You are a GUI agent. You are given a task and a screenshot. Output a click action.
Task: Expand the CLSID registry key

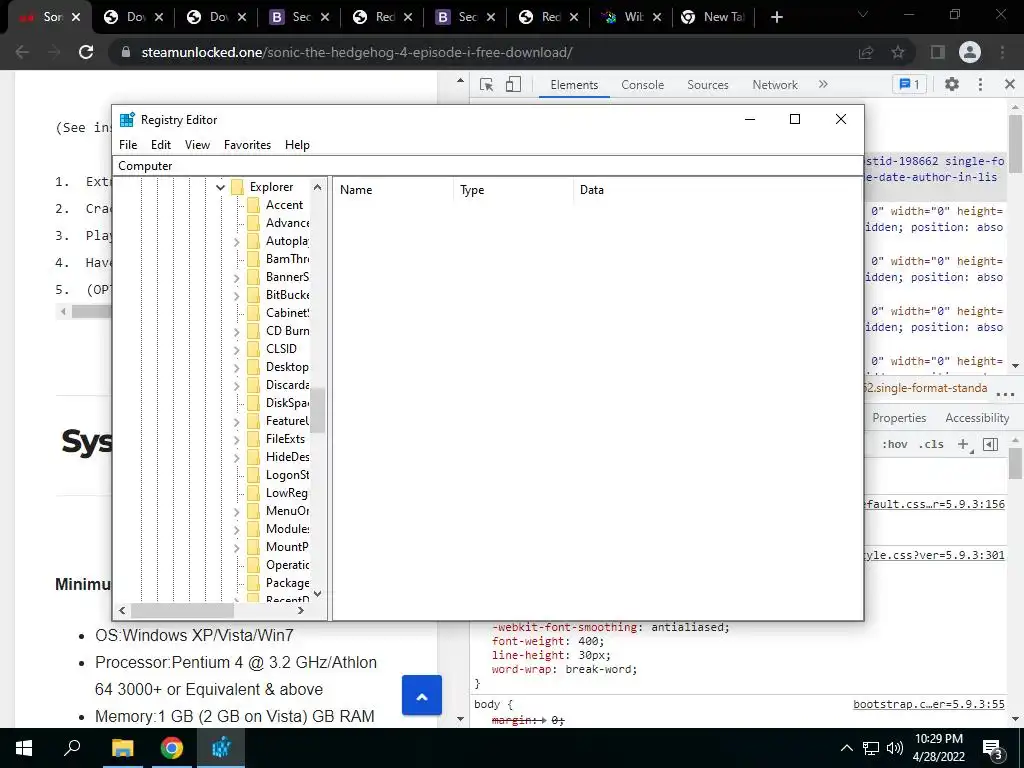[x=236, y=349]
